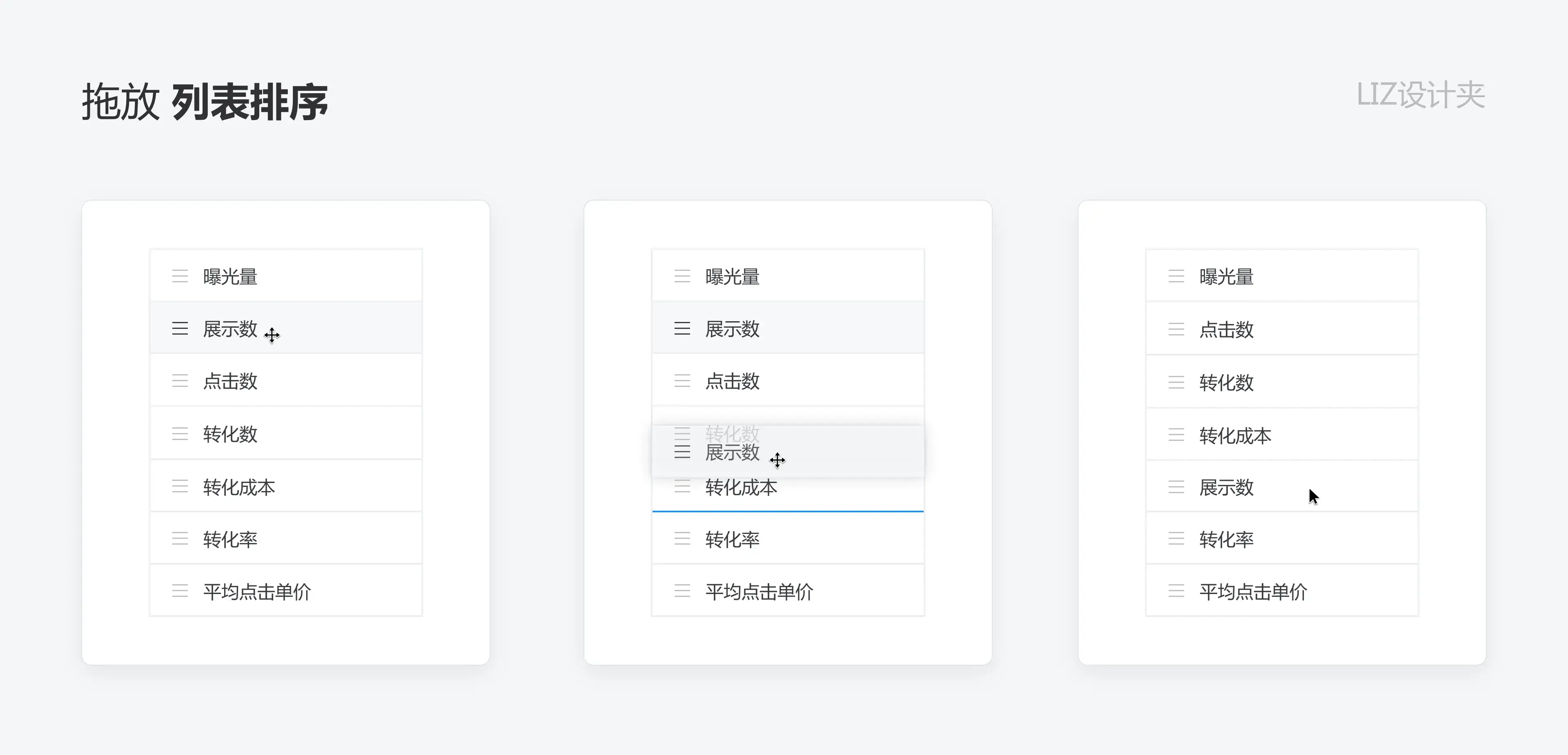Screen dimensions: 1568x755
Task: Click the drag handle icon on 点击数
Action: [x=178, y=383]
